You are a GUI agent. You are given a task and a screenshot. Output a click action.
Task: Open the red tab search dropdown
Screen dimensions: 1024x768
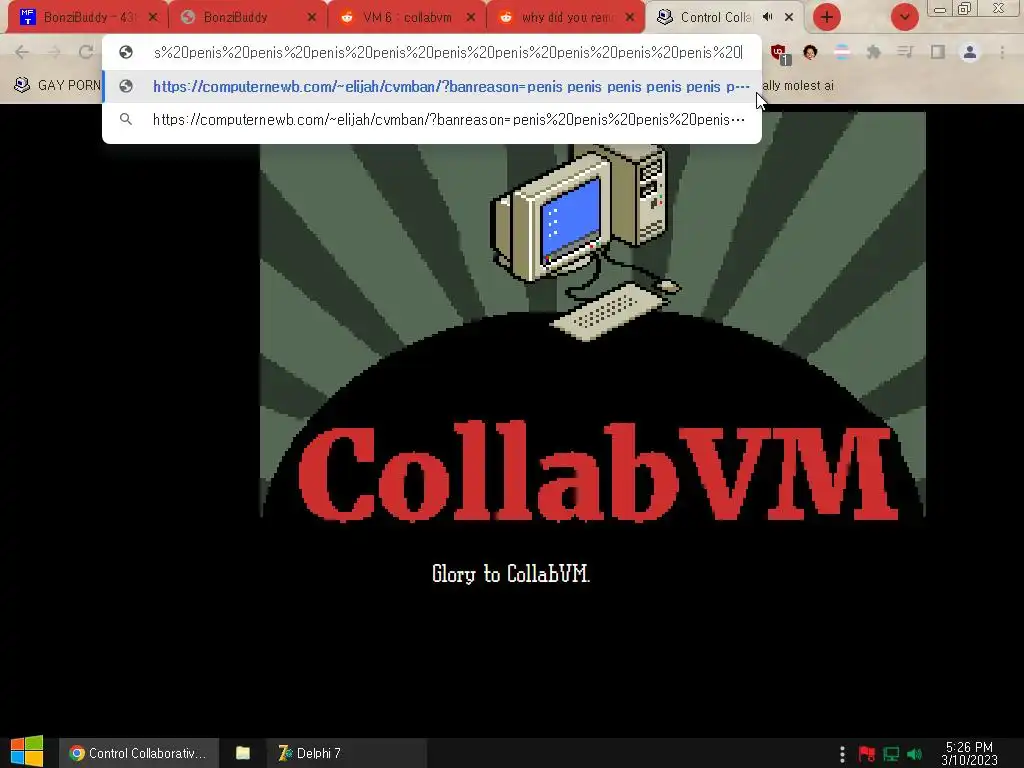[x=904, y=17]
